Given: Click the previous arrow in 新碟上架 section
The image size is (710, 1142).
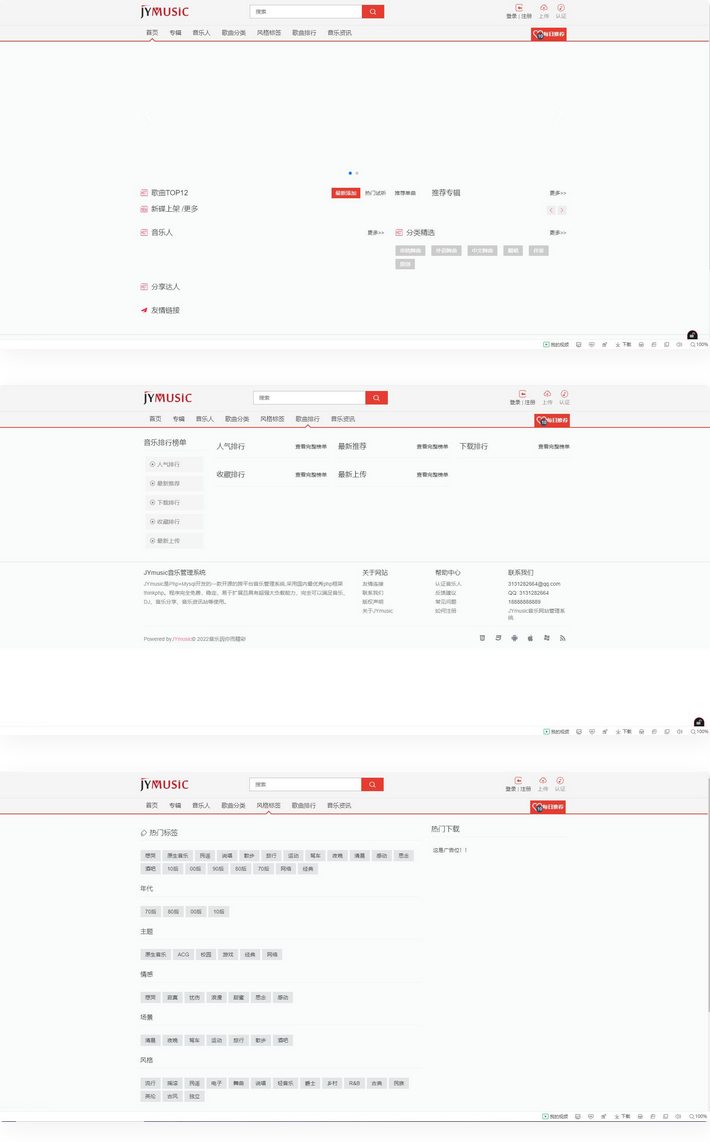Looking at the screenshot, I should [x=550, y=210].
